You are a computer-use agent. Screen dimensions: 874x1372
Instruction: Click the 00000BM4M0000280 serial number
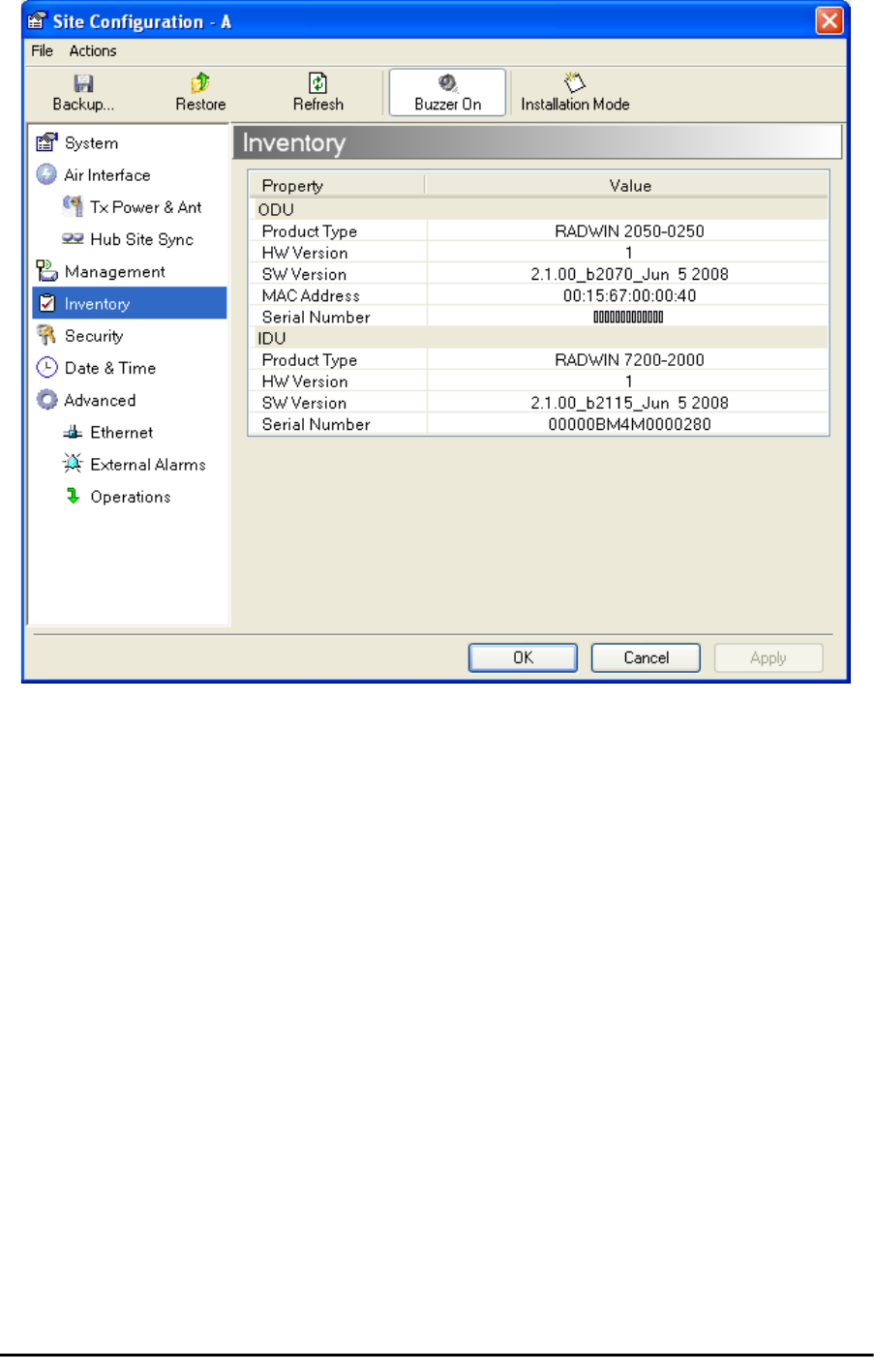[629, 424]
